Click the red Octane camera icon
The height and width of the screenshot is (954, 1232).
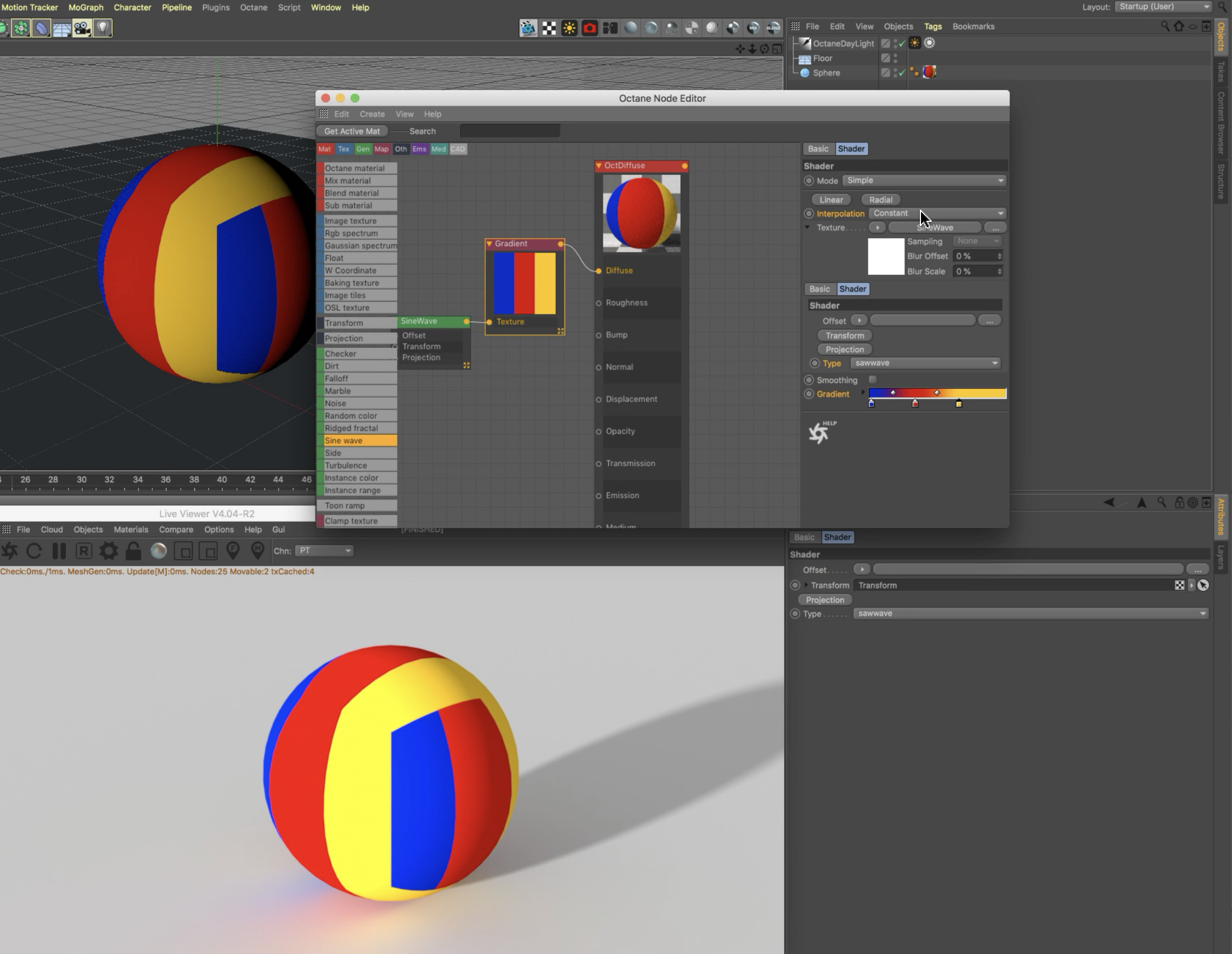[x=590, y=27]
